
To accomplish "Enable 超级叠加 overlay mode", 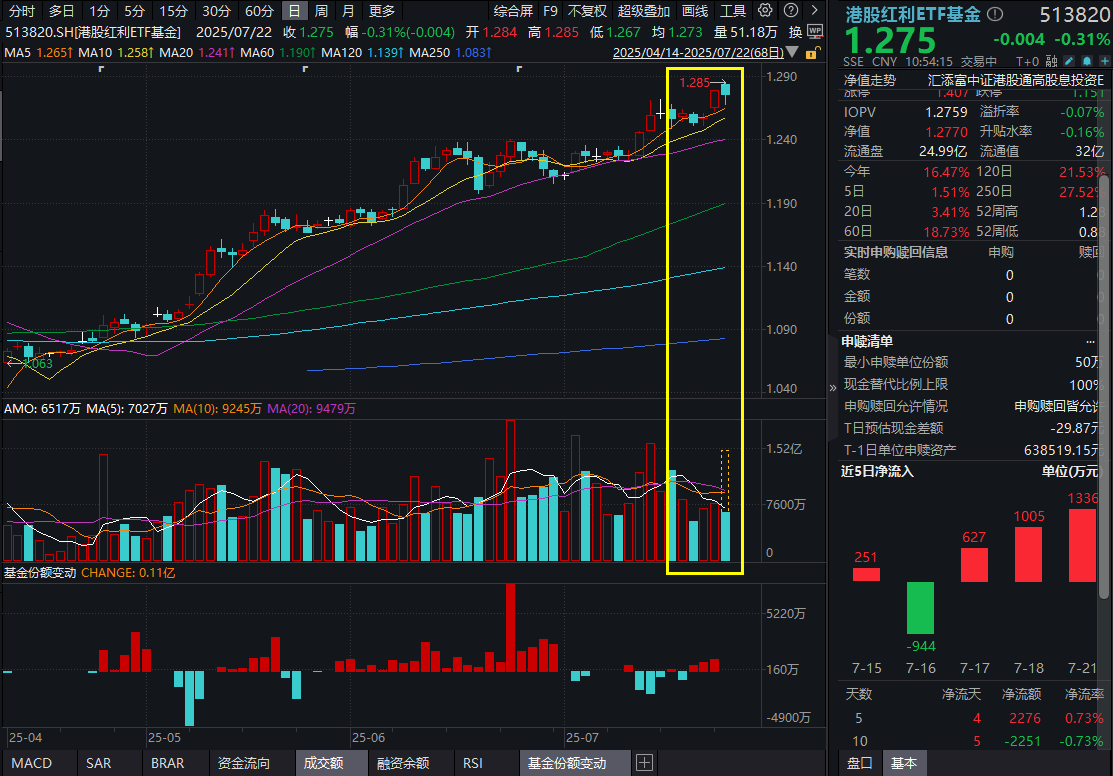I will pos(641,12).
